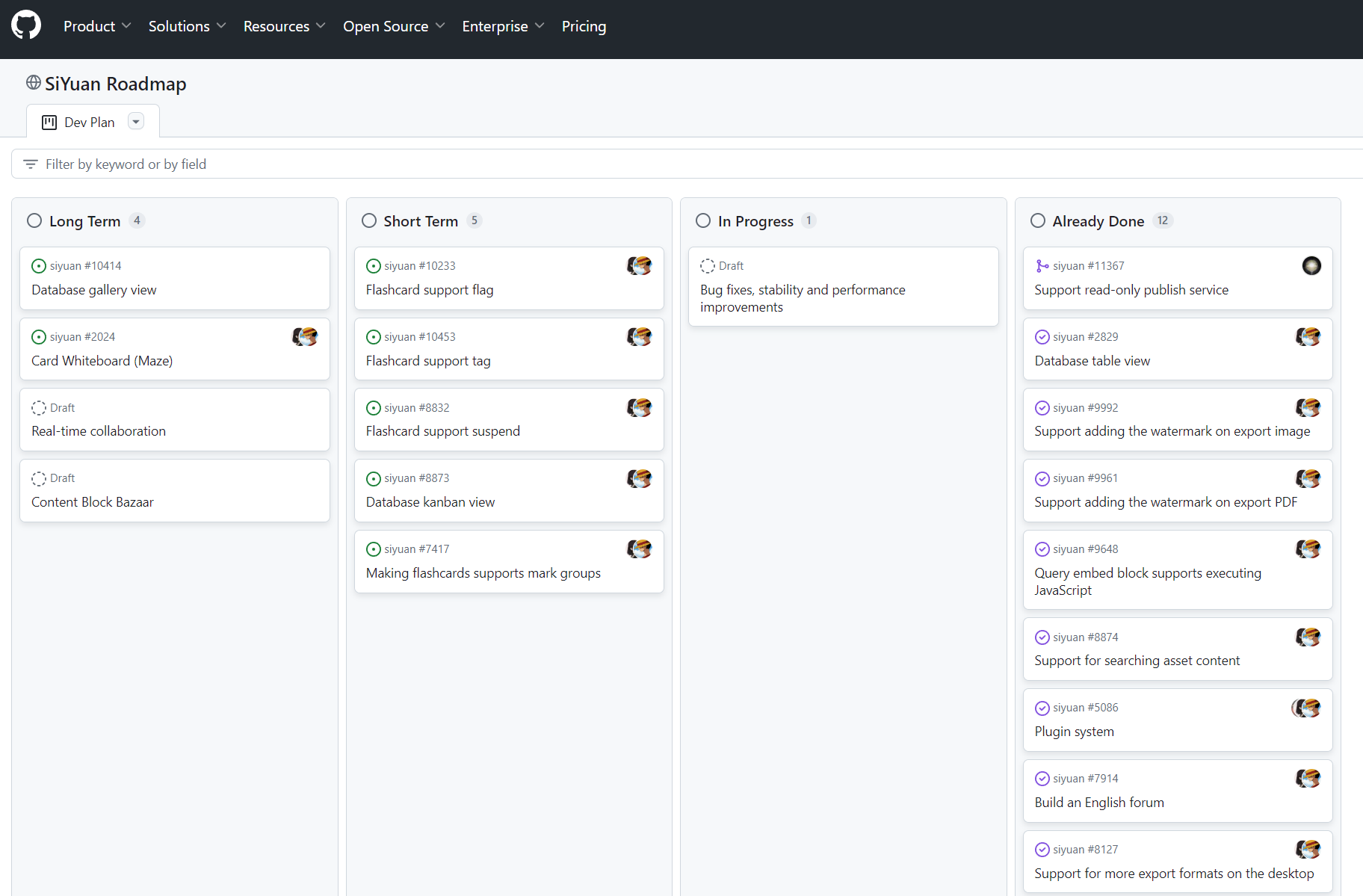Click the board icon in Dev Plan tab
The image size is (1363, 896).
[49, 123]
